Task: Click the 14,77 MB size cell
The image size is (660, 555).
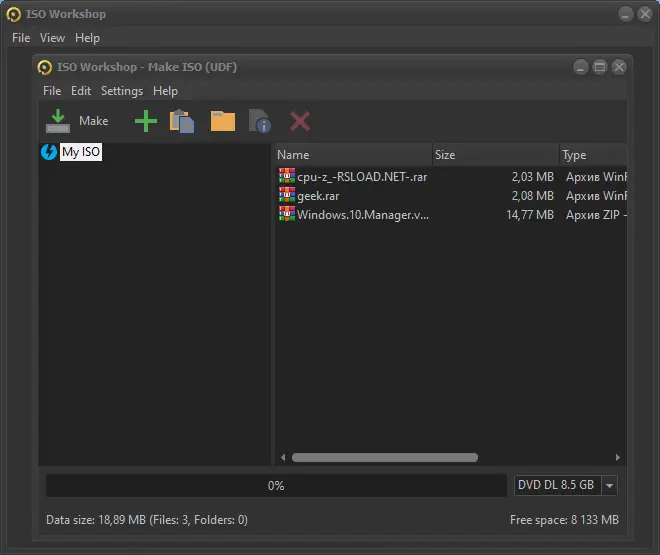Action: 530,215
